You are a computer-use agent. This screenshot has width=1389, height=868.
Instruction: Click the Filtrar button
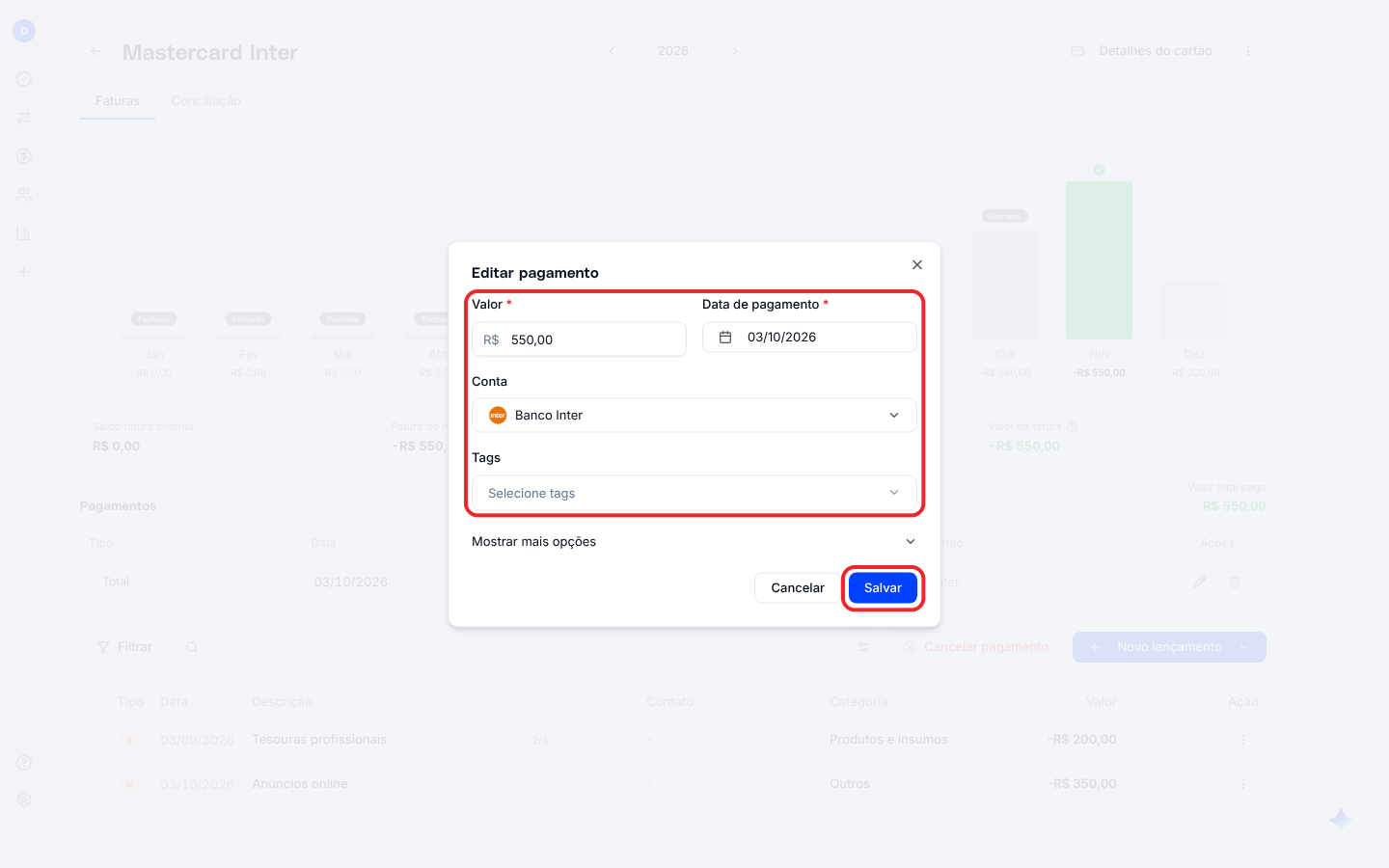[x=124, y=647]
